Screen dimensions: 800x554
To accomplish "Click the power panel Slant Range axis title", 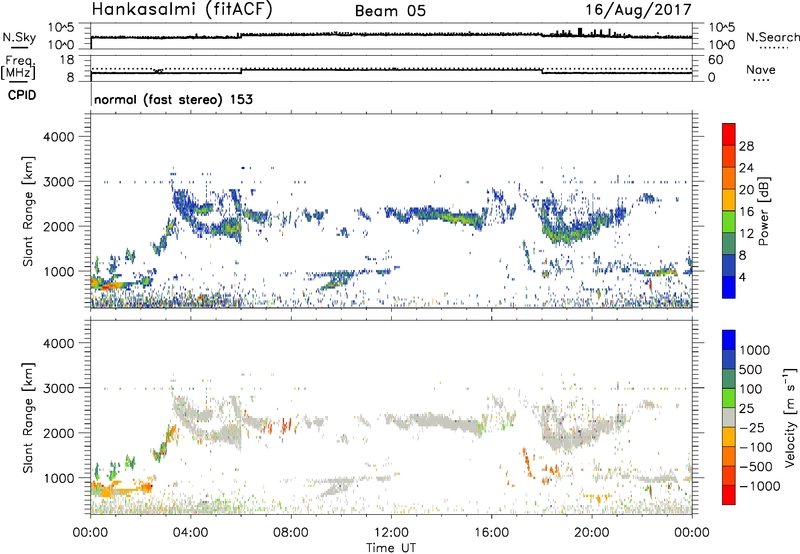I will coord(28,211).
